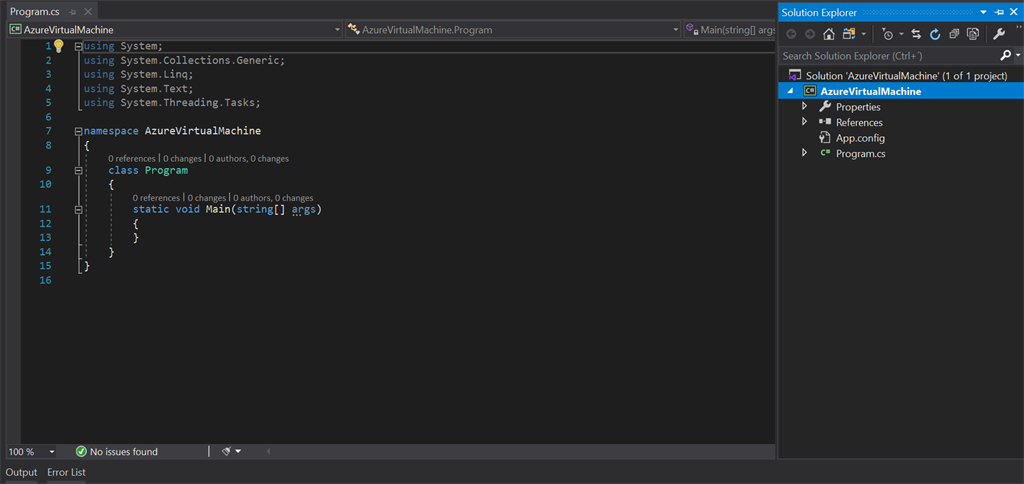Click the 'args' parameter in Main
This screenshot has width=1024, height=484.
coord(304,210)
